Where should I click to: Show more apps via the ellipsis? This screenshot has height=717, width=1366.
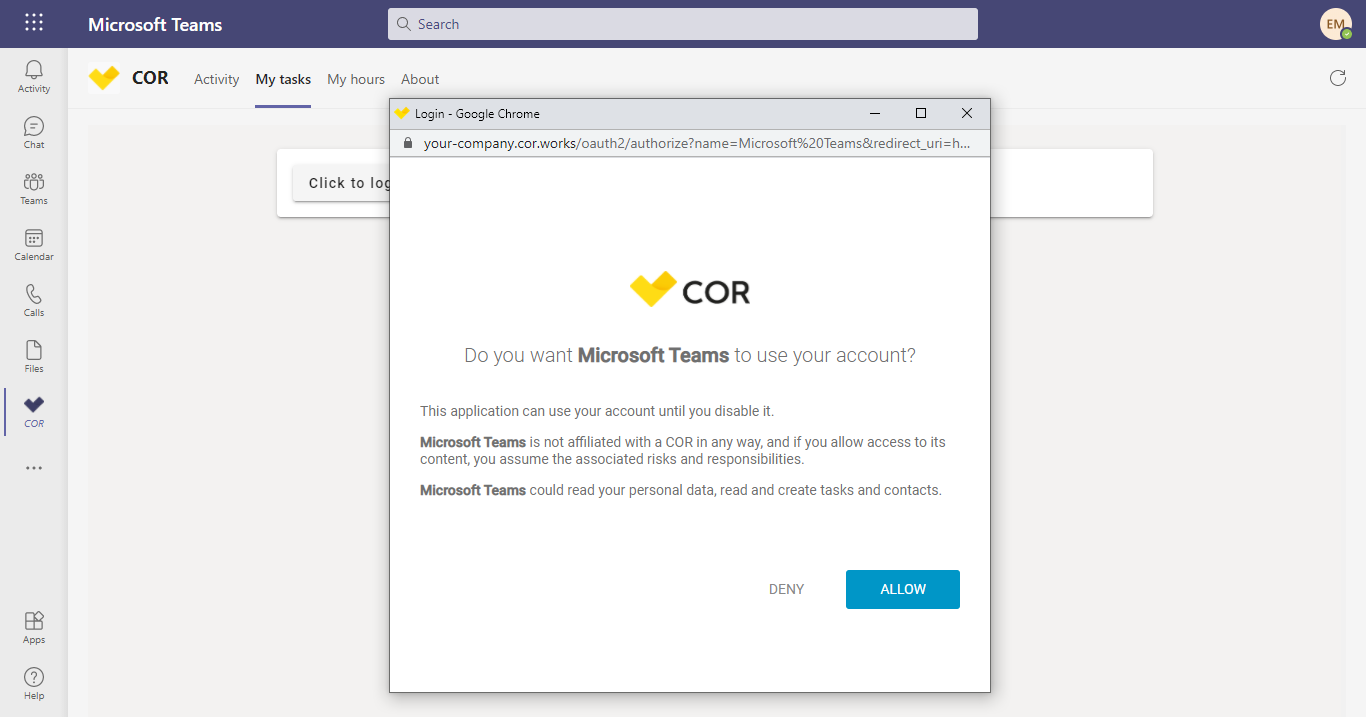[x=34, y=468]
